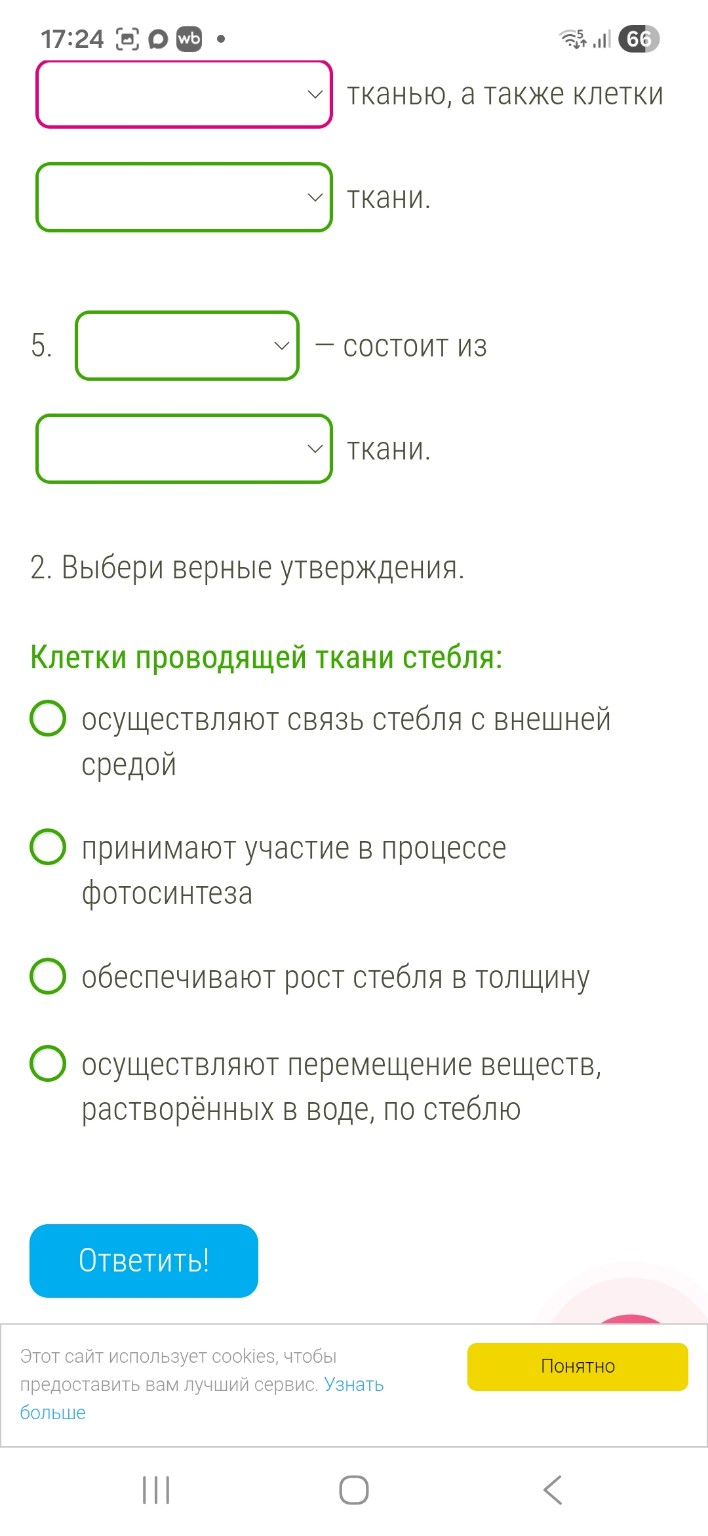
Task: Select answer about связь стебля с внешней средой
Action: coord(47,718)
